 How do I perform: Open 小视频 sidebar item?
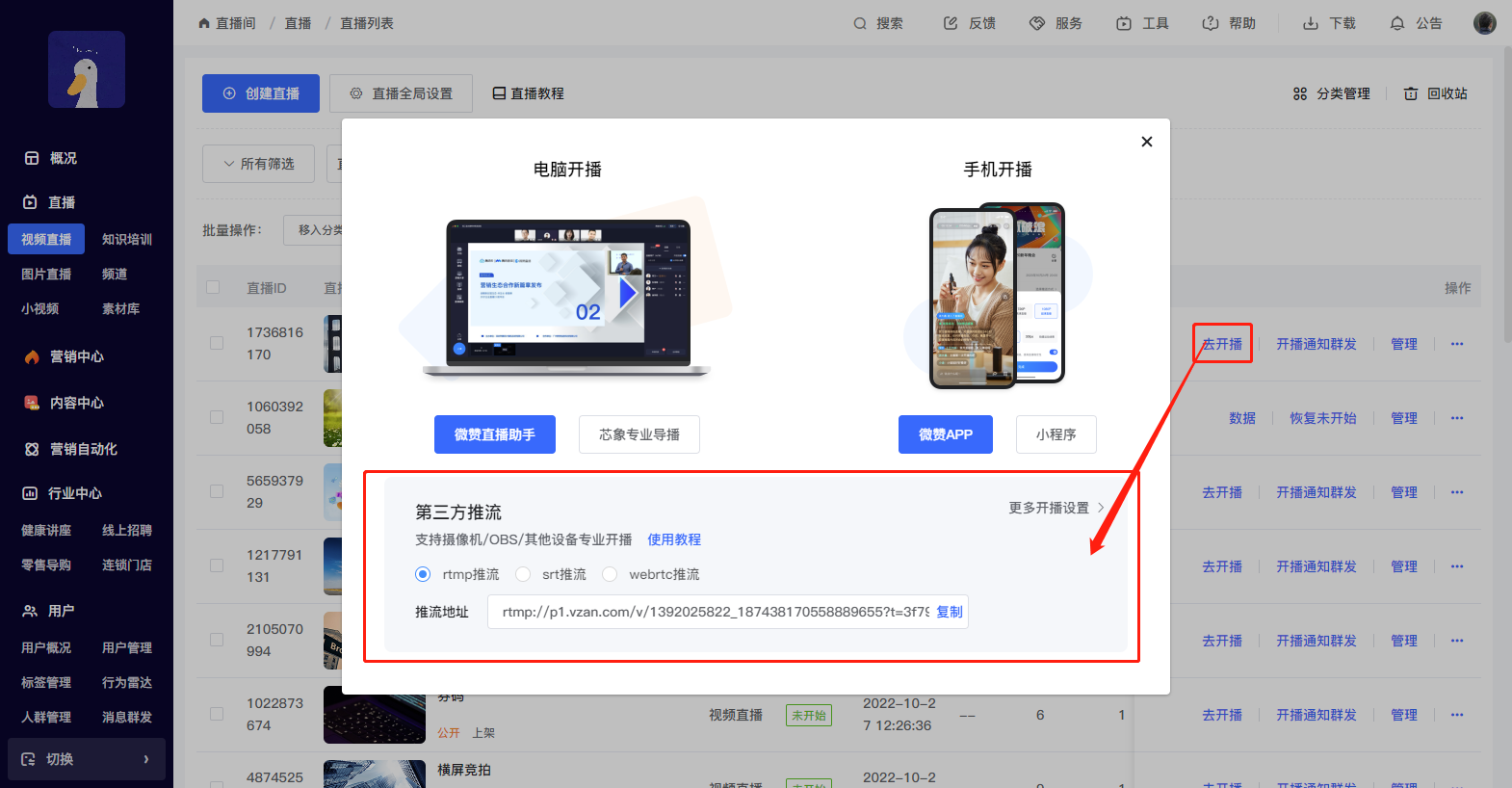coord(39,308)
